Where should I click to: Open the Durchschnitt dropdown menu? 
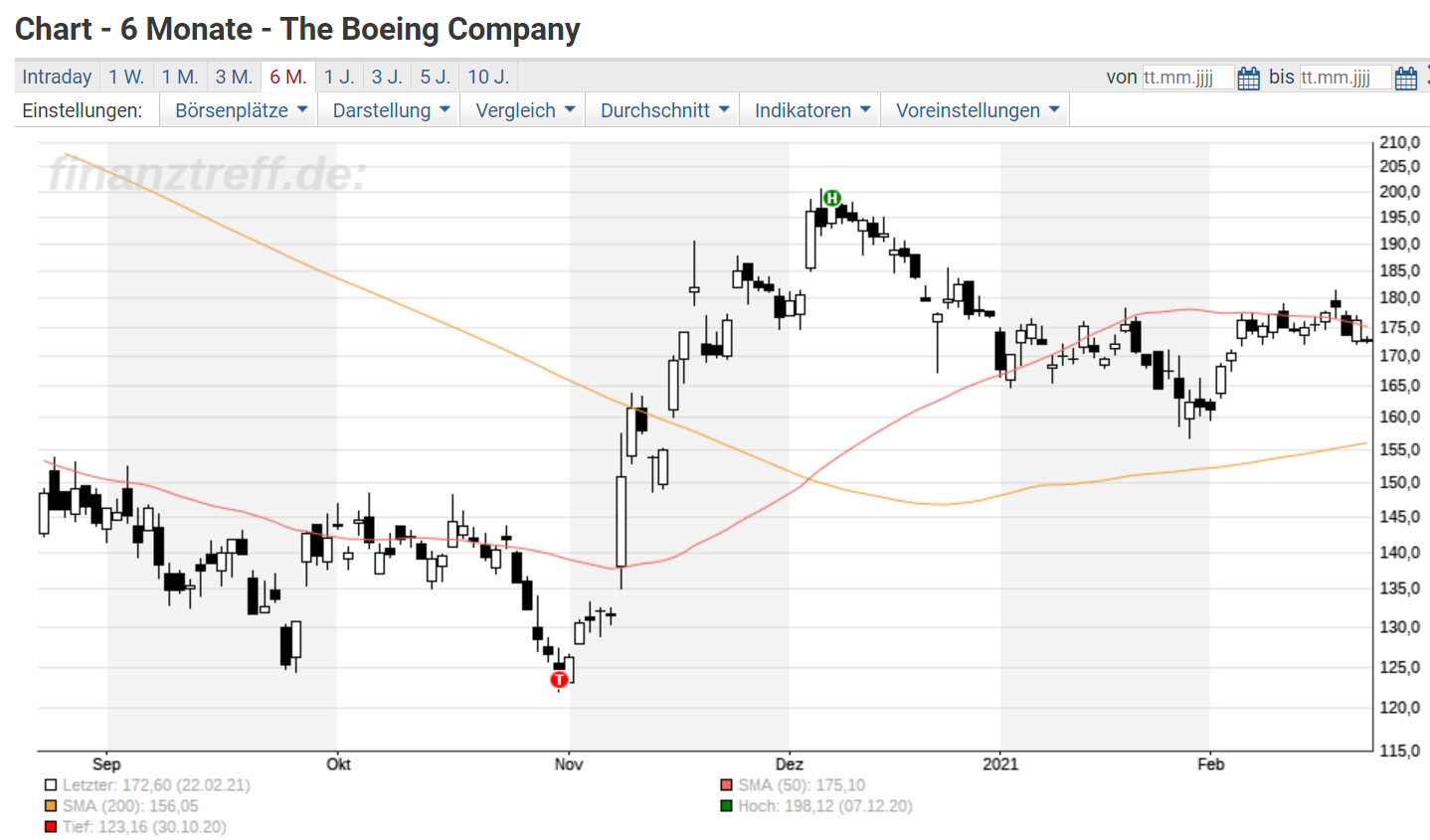pyautogui.click(x=664, y=110)
